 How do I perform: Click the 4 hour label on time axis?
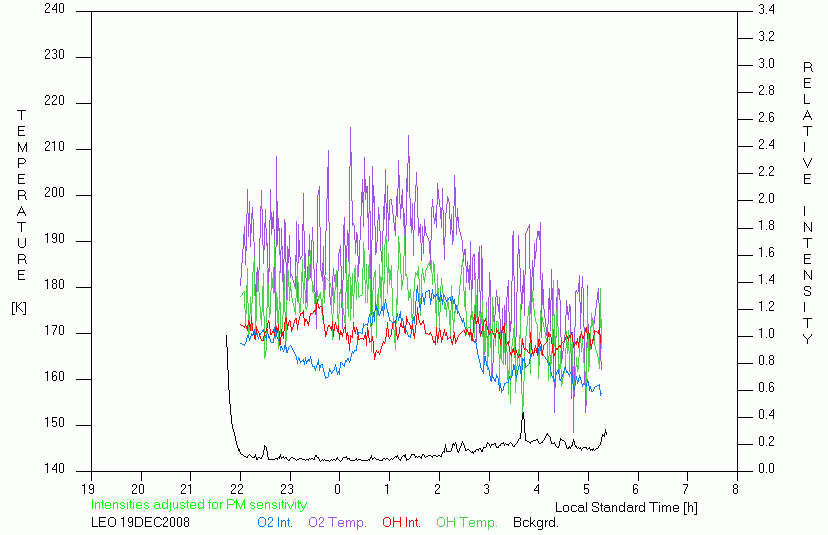tap(537, 490)
